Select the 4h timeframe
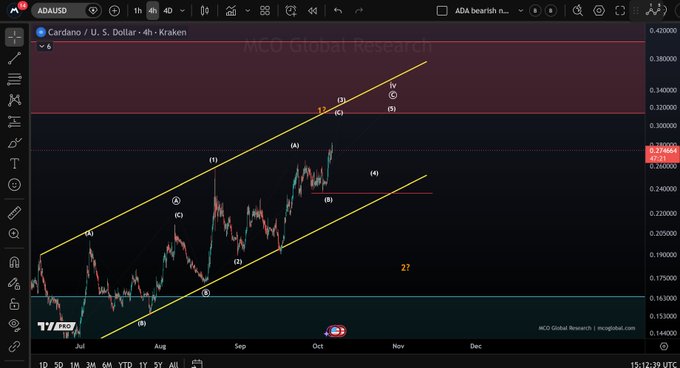 (152, 11)
